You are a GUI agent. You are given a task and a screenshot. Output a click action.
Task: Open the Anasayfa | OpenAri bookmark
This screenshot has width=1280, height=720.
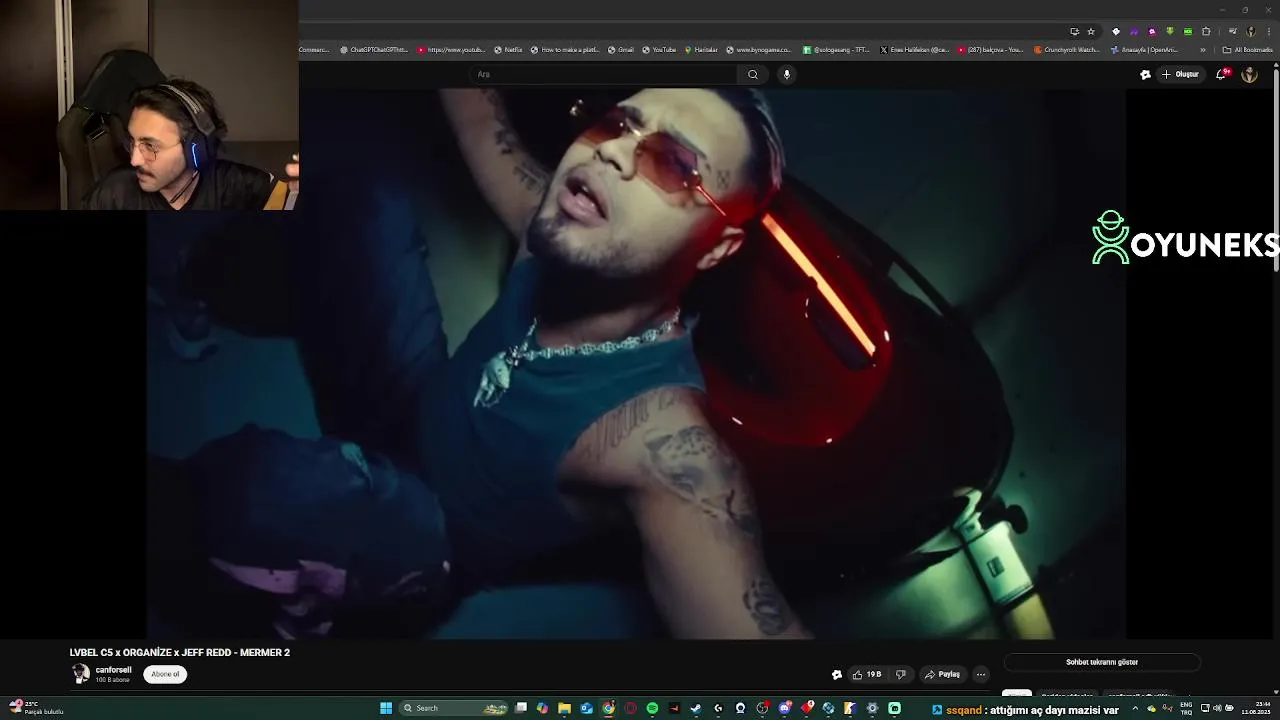(x=1144, y=50)
